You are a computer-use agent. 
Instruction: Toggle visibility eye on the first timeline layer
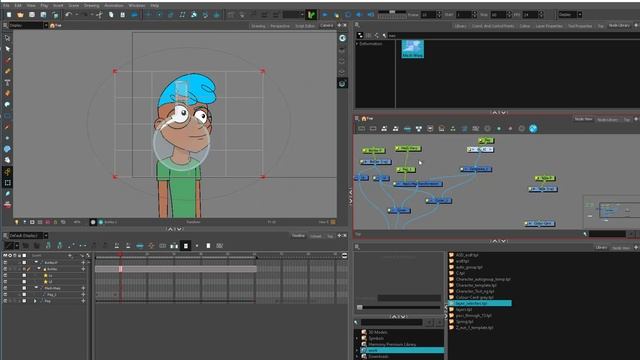pyautogui.click(x=5, y=262)
